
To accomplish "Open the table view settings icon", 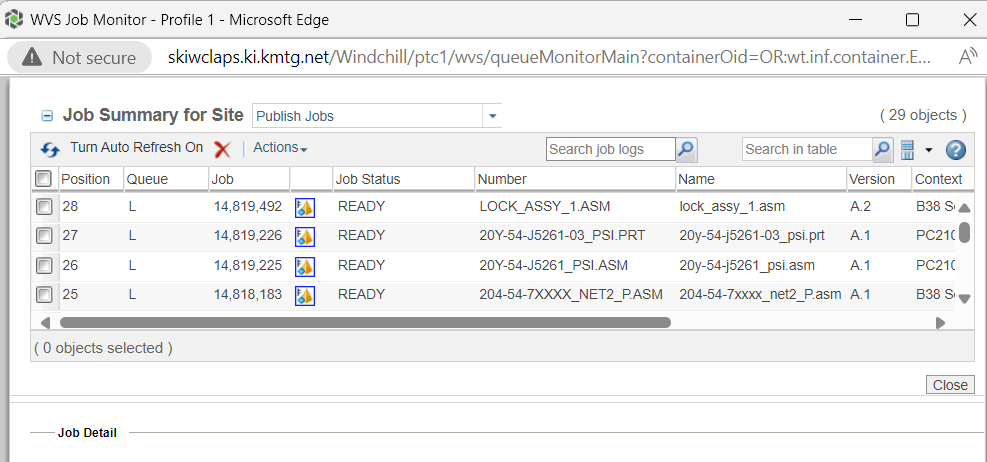I will (908, 149).
